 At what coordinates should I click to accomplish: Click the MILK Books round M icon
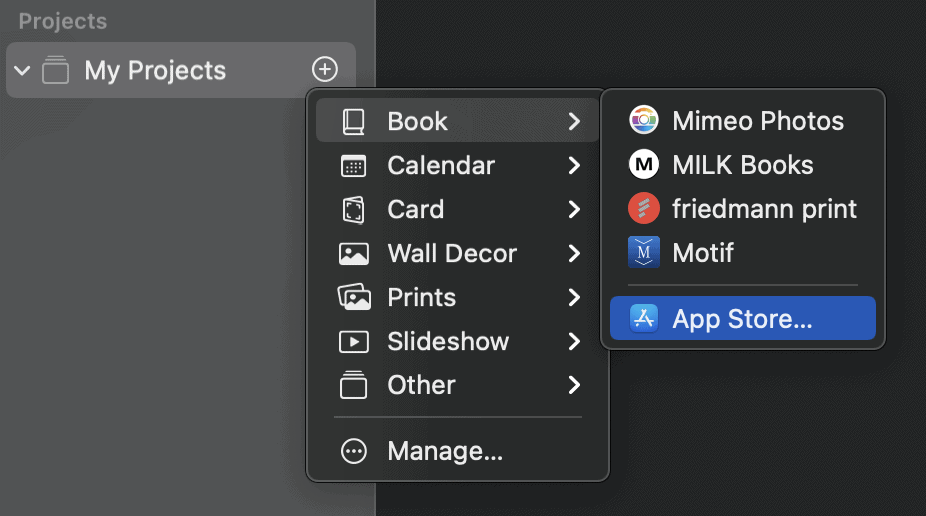click(644, 165)
